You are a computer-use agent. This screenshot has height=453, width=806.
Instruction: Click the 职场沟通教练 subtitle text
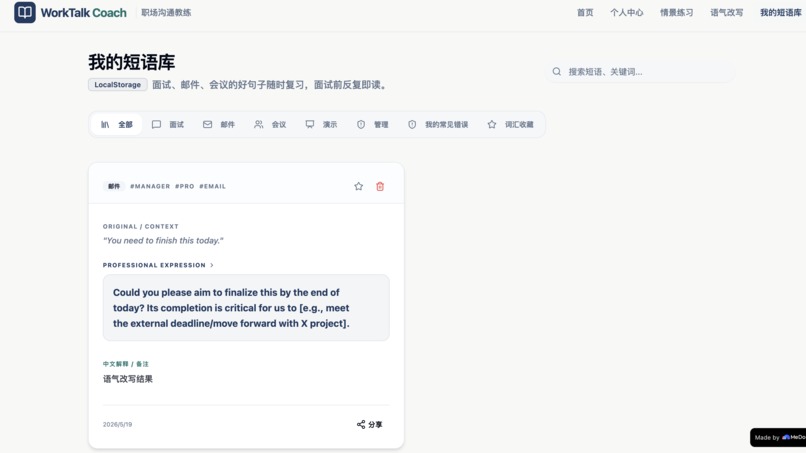[166, 13]
